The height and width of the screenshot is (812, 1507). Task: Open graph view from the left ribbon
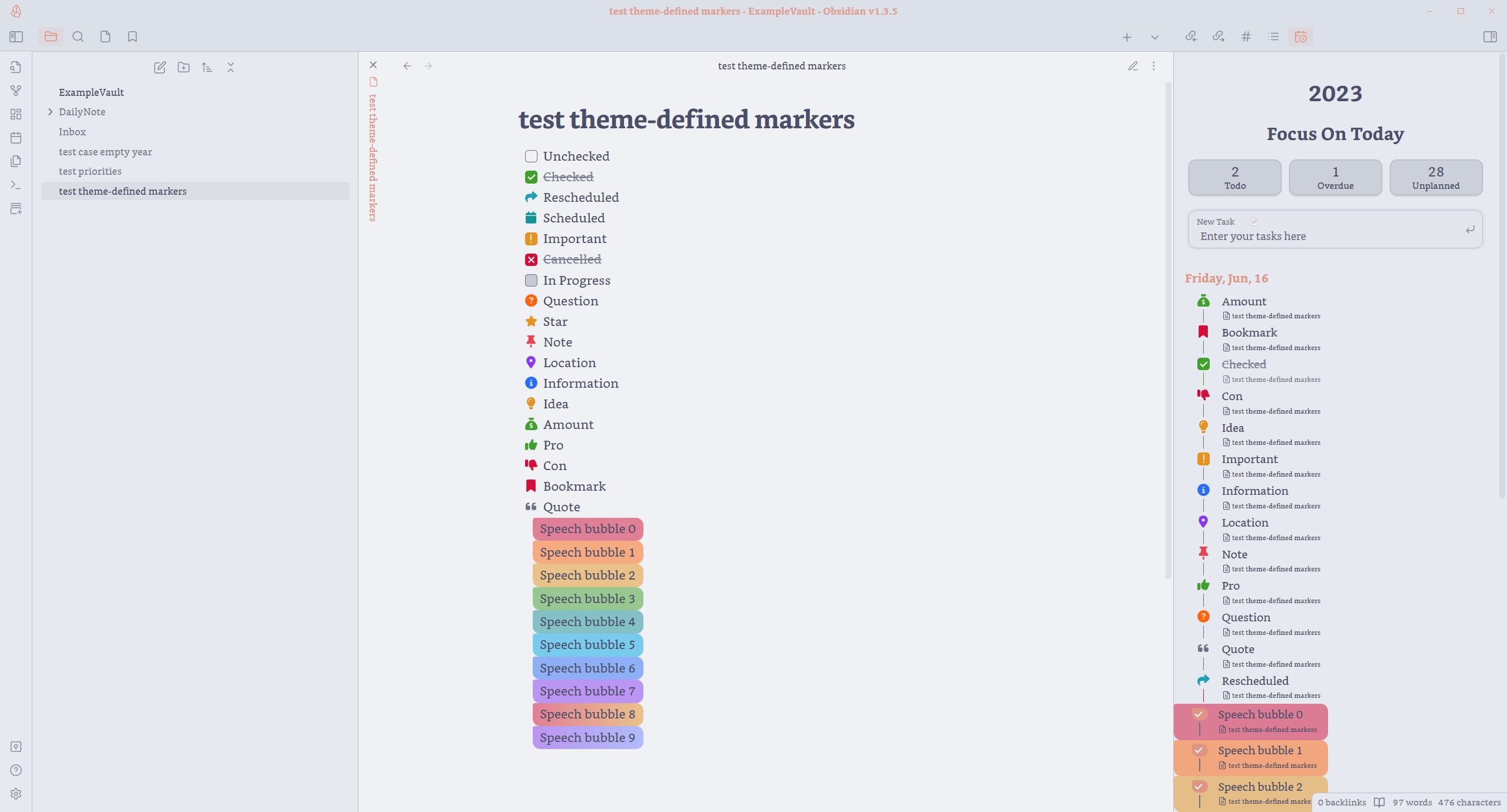16,91
